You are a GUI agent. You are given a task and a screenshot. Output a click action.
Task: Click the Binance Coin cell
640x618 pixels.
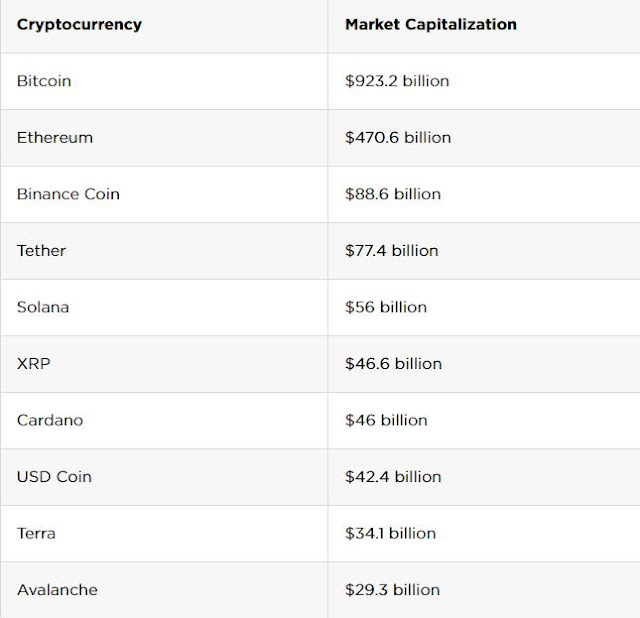68,194
